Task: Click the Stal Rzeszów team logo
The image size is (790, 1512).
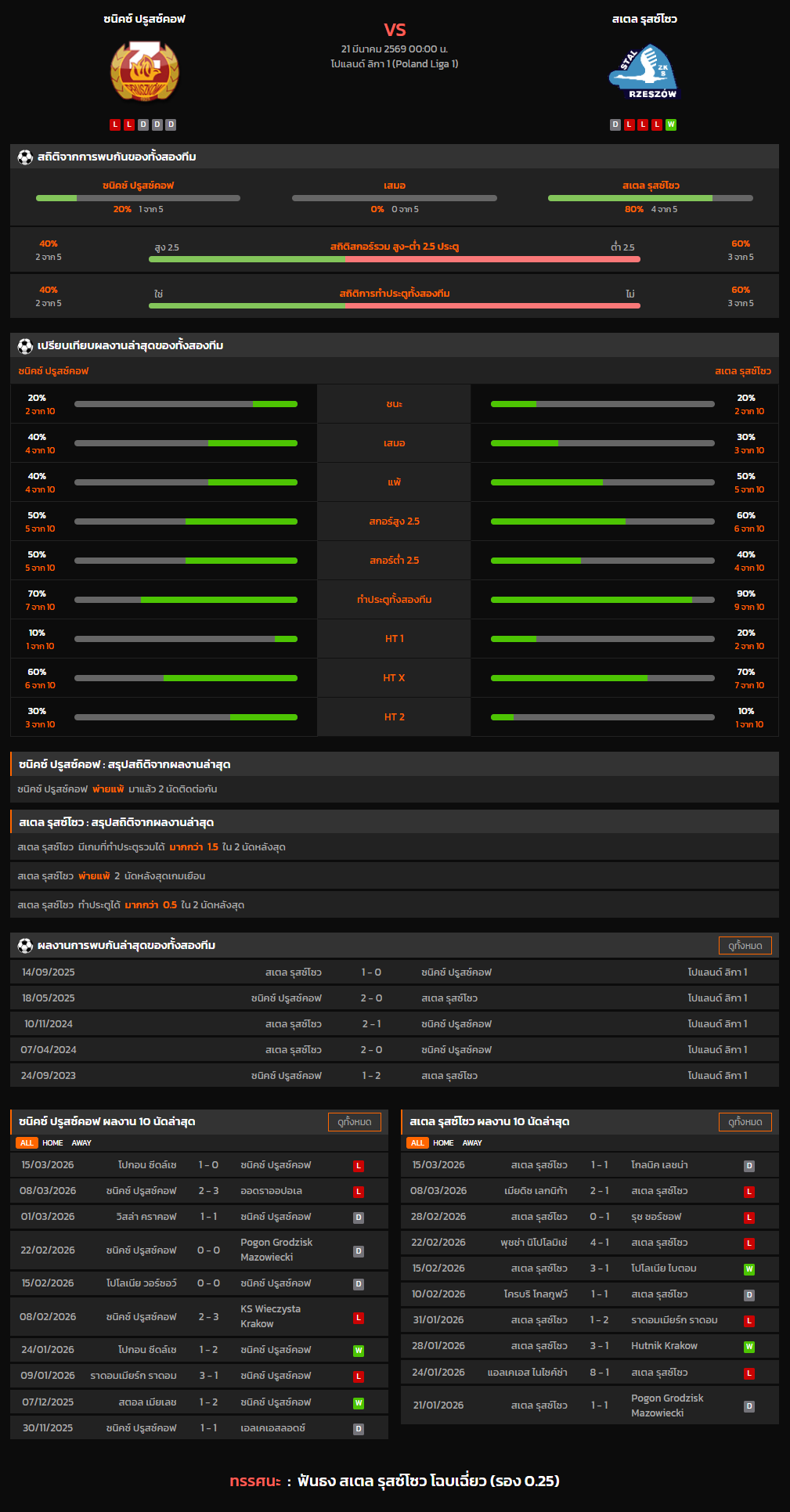Action: [x=644, y=72]
